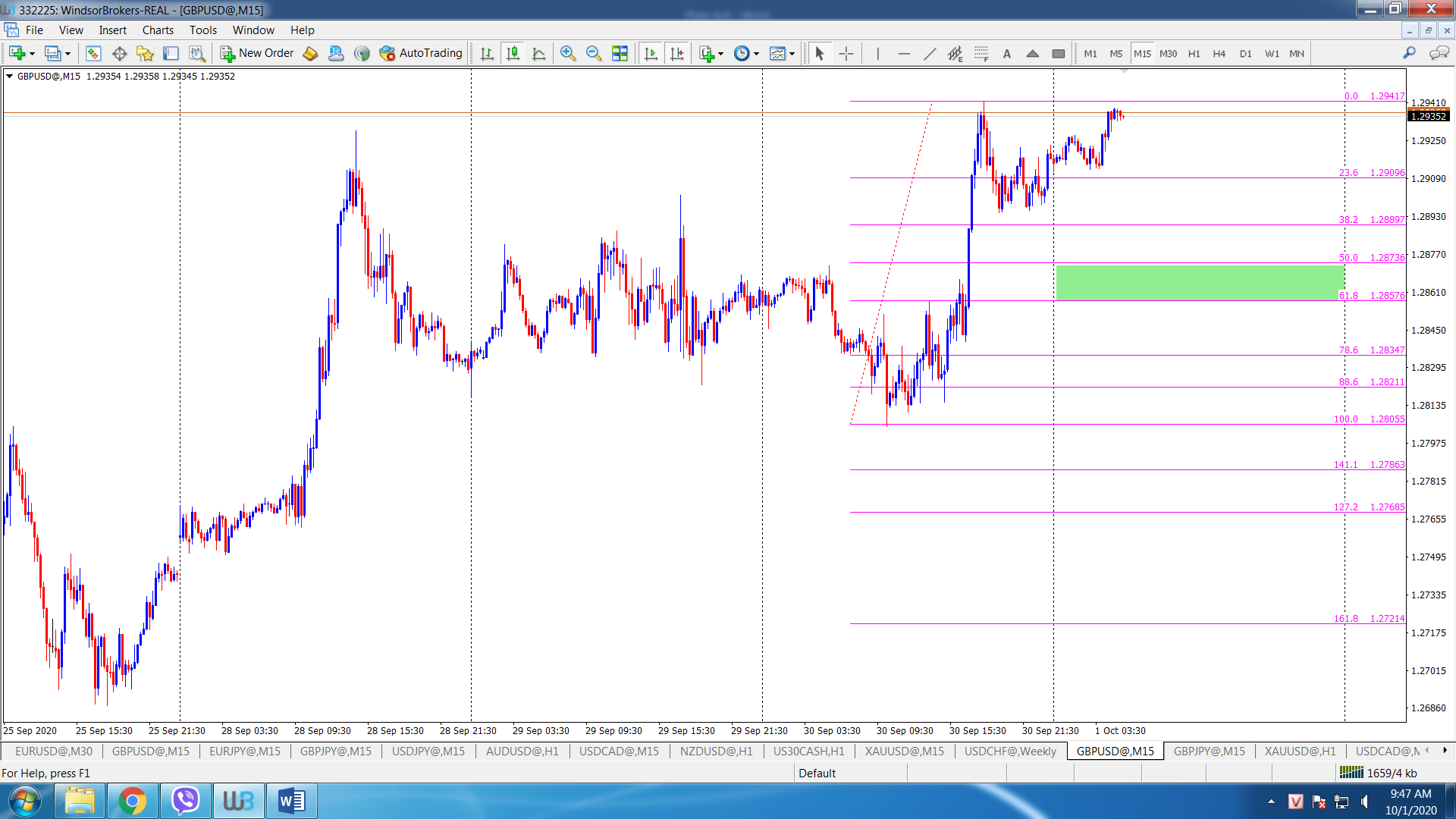The height and width of the screenshot is (819, 1456).
Task: Select the triangle shape tool
Action: 1033,53
